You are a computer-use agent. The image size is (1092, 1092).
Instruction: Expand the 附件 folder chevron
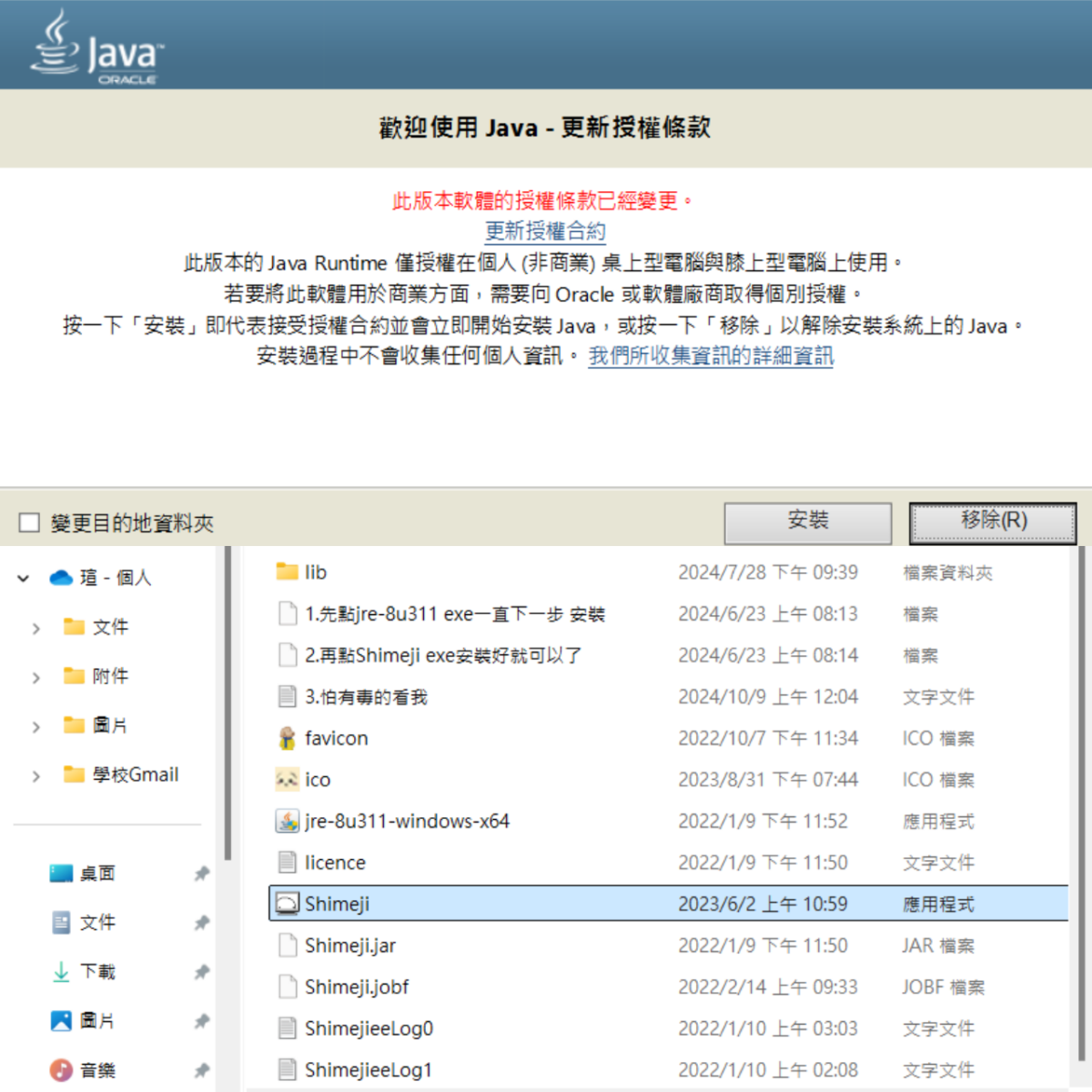coord(35,677)
